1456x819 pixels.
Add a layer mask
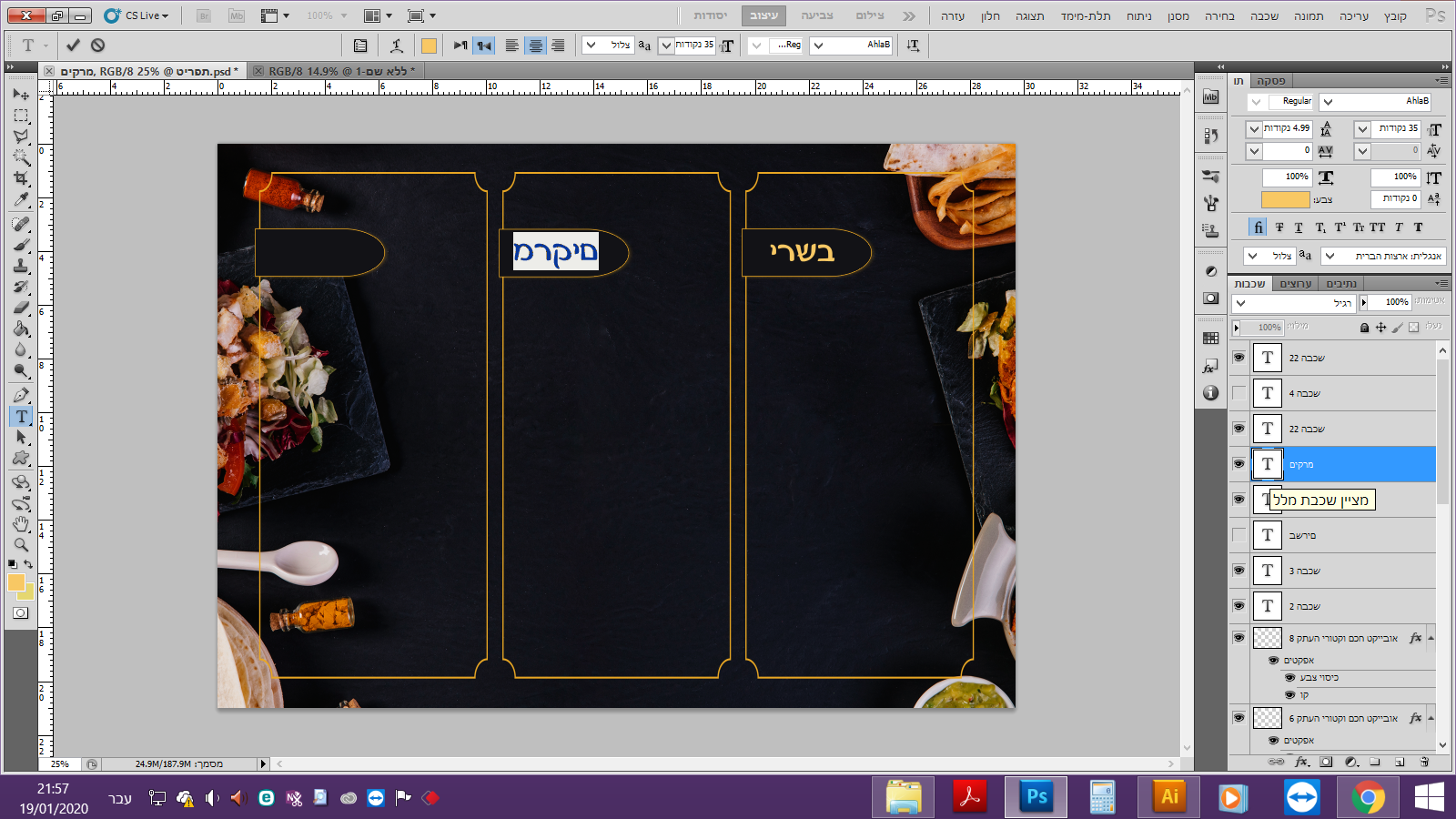tap(1326, 762)
